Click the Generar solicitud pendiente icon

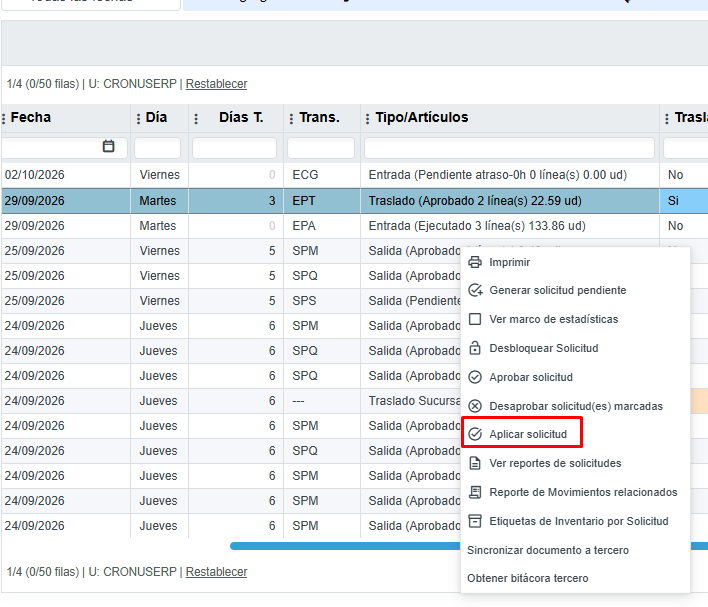click(475, 290)
